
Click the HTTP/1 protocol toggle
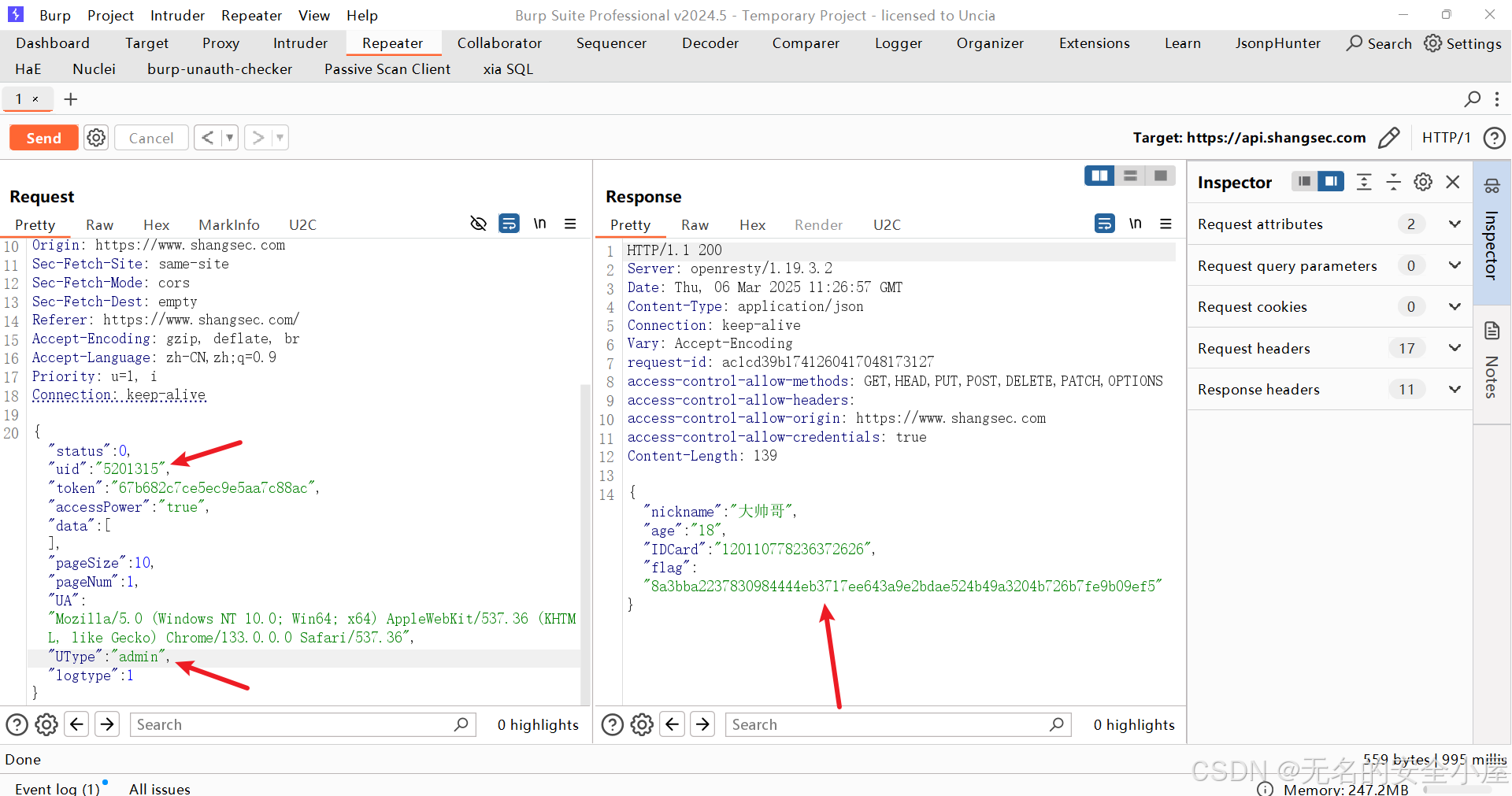(x=1446, y=138)
